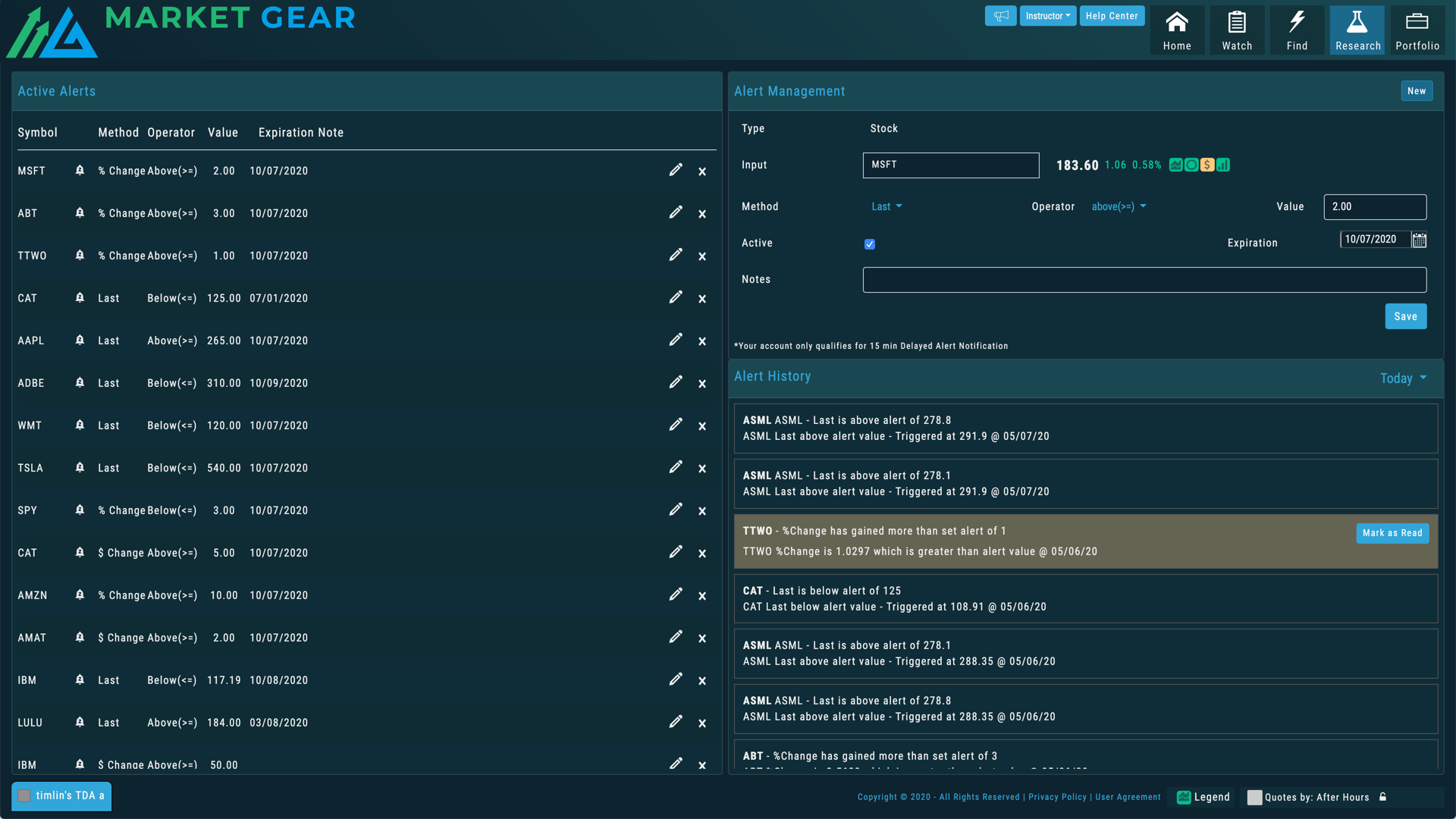
Task: Click the Value input field
Action: coord(1375,207)
